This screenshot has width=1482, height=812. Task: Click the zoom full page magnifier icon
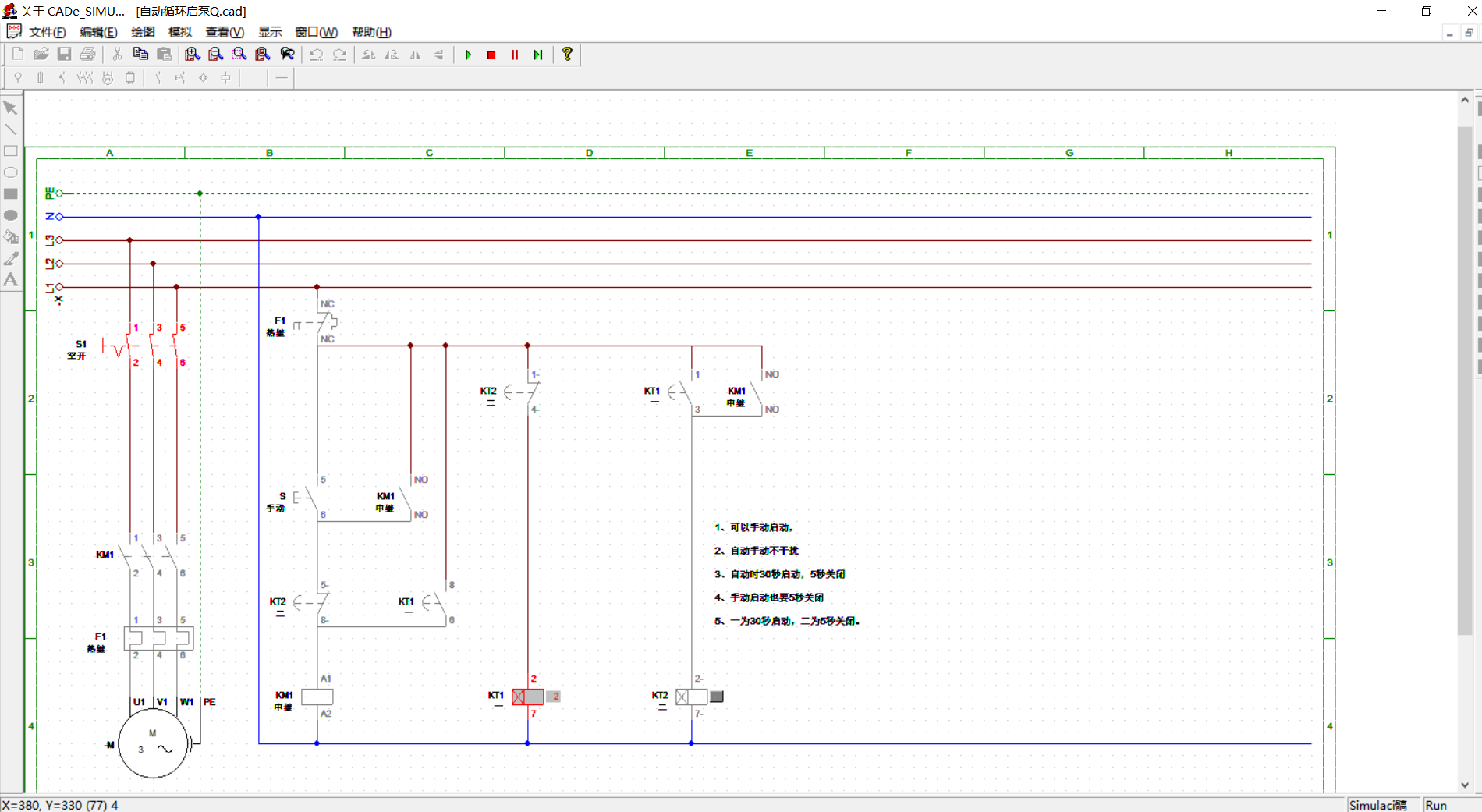pyautogui.click(x=262, y=54)
